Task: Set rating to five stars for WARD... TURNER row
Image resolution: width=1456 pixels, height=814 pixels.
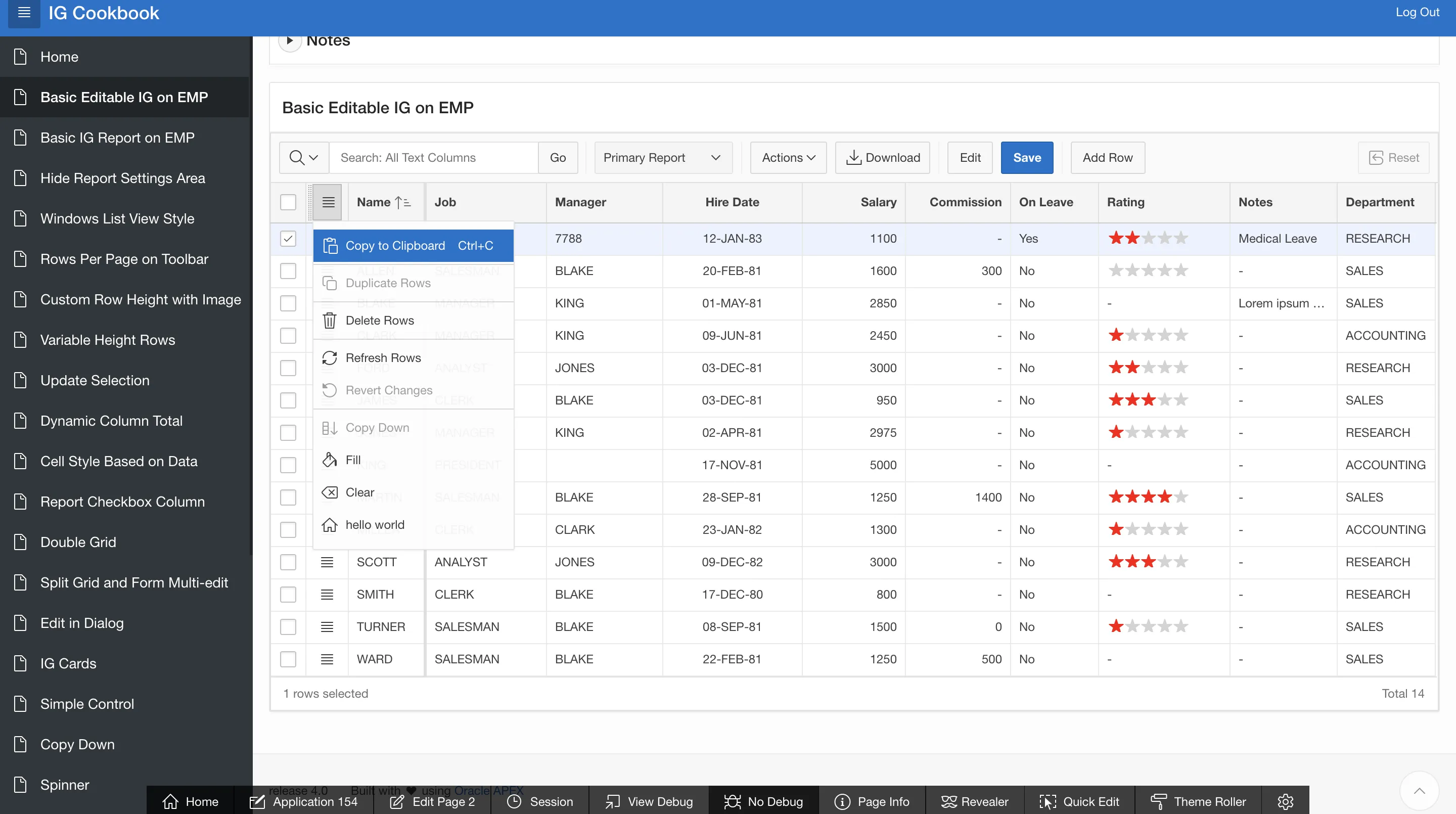Action: click(x=1181, y=626)
